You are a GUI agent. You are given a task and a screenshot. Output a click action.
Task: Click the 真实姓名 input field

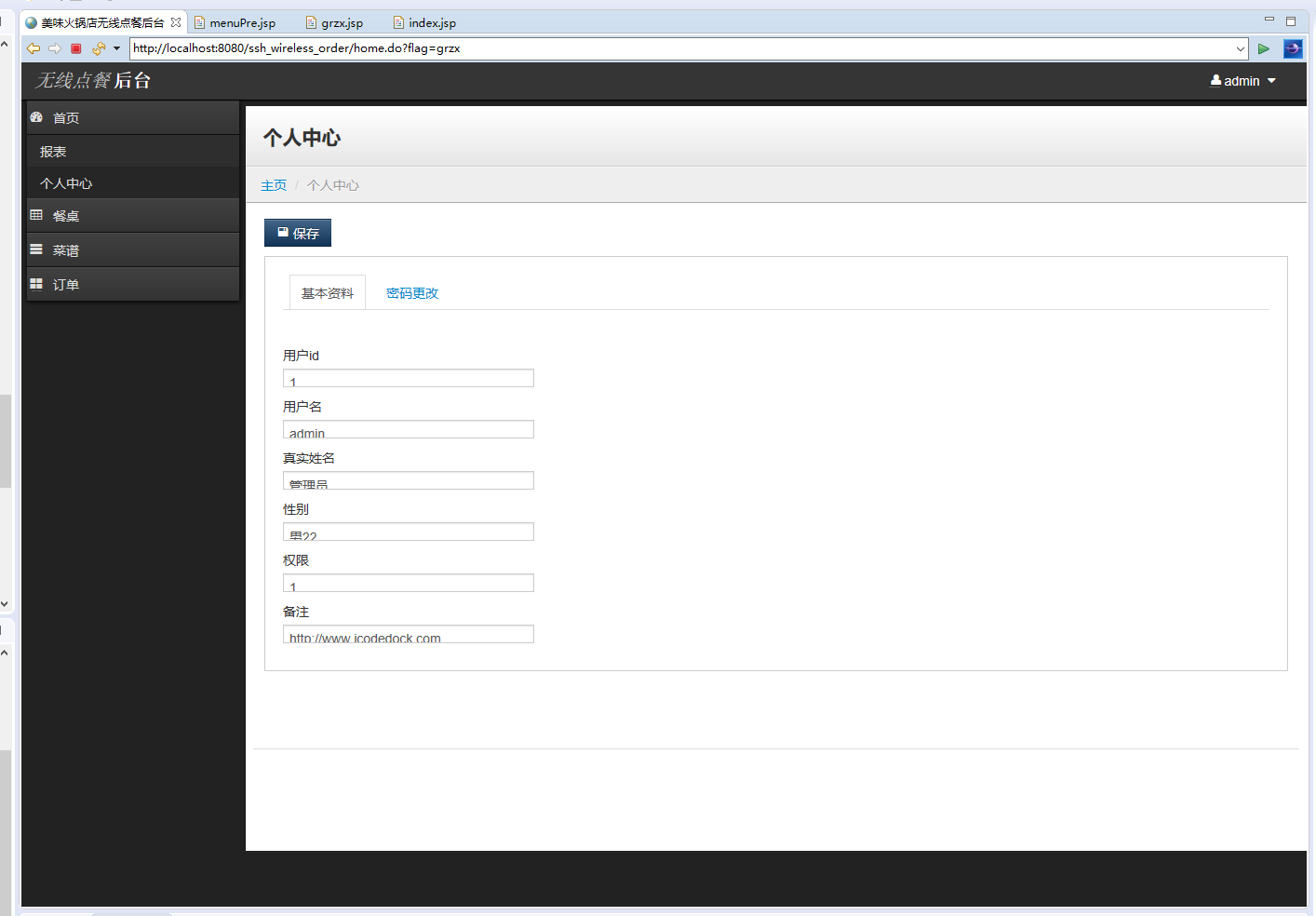(x=409, y=480)
